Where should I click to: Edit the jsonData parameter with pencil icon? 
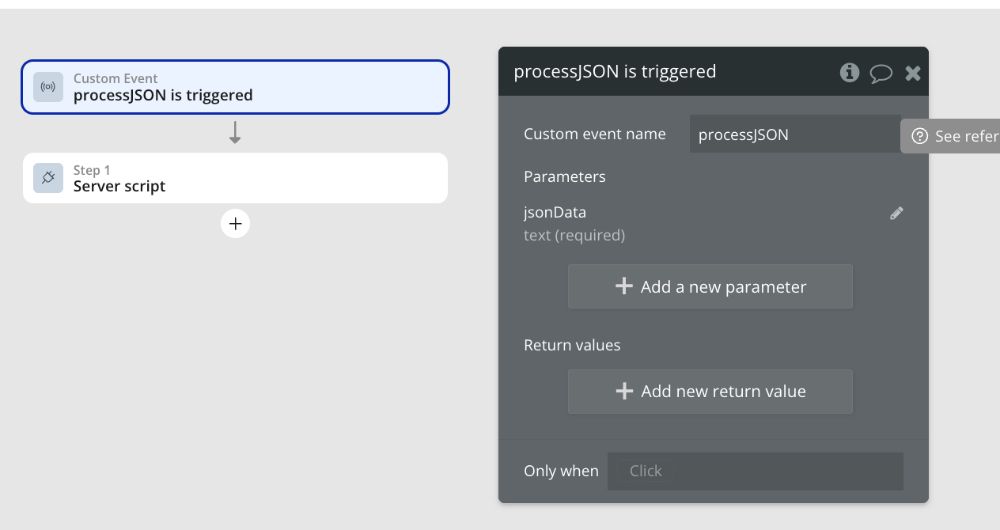pyautogui.click(x=897, y=213)
